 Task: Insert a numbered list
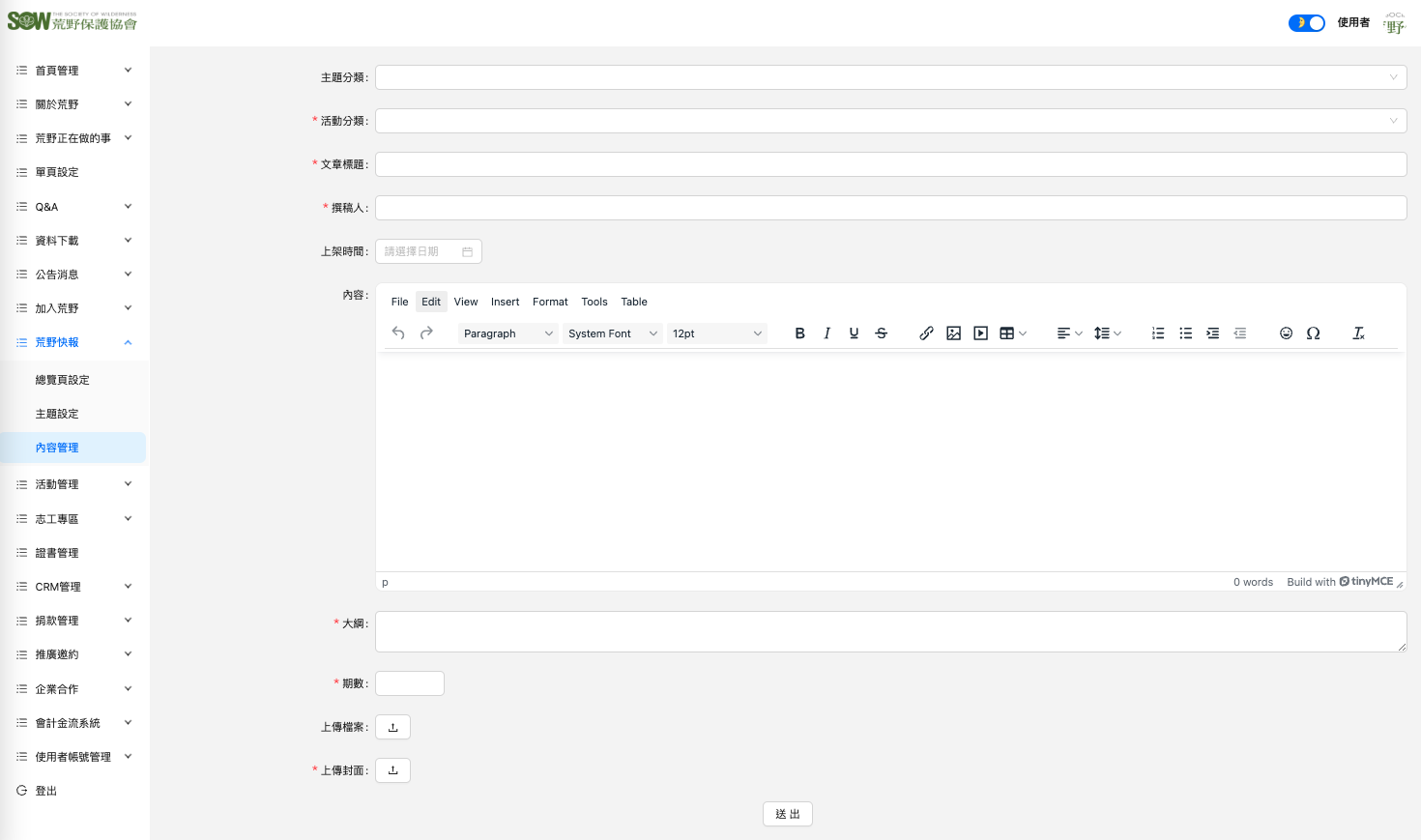pyautogui.click(x=1158, y=333)
